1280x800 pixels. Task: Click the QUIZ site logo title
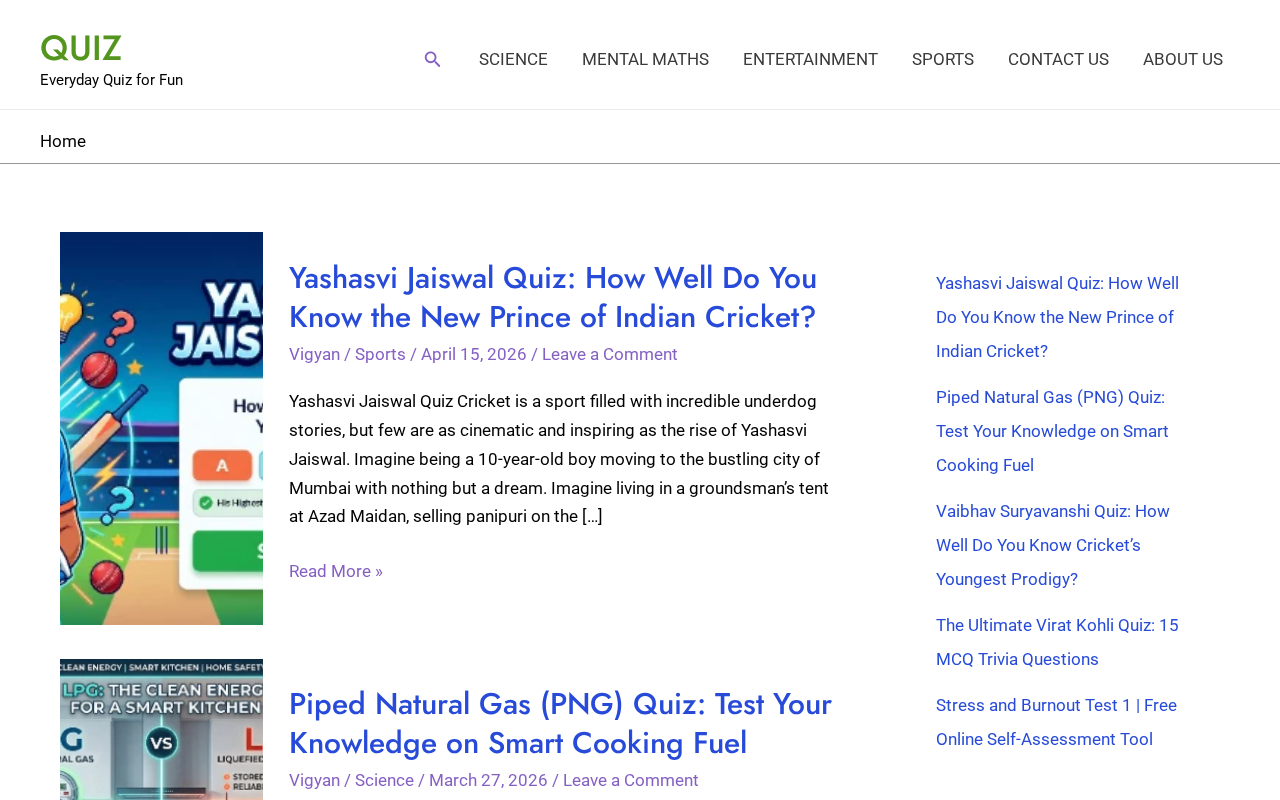81,48
